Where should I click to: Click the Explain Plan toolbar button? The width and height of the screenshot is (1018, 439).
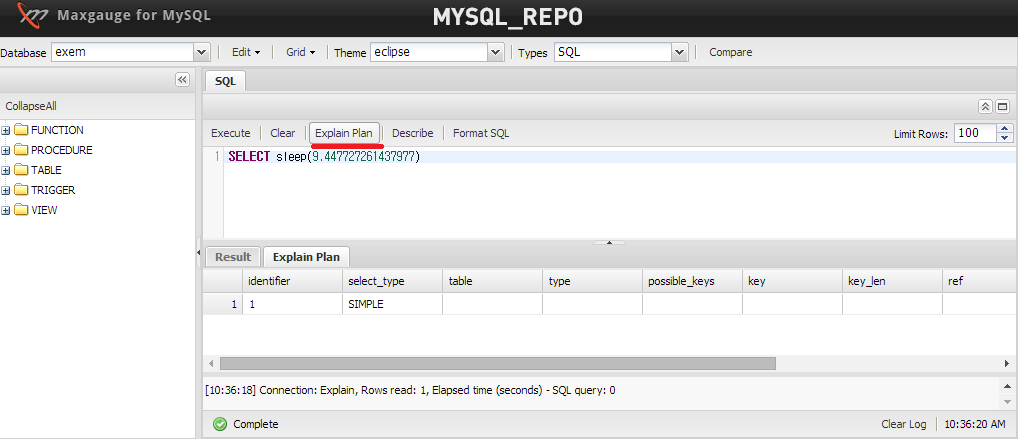(x=344, y=133)
